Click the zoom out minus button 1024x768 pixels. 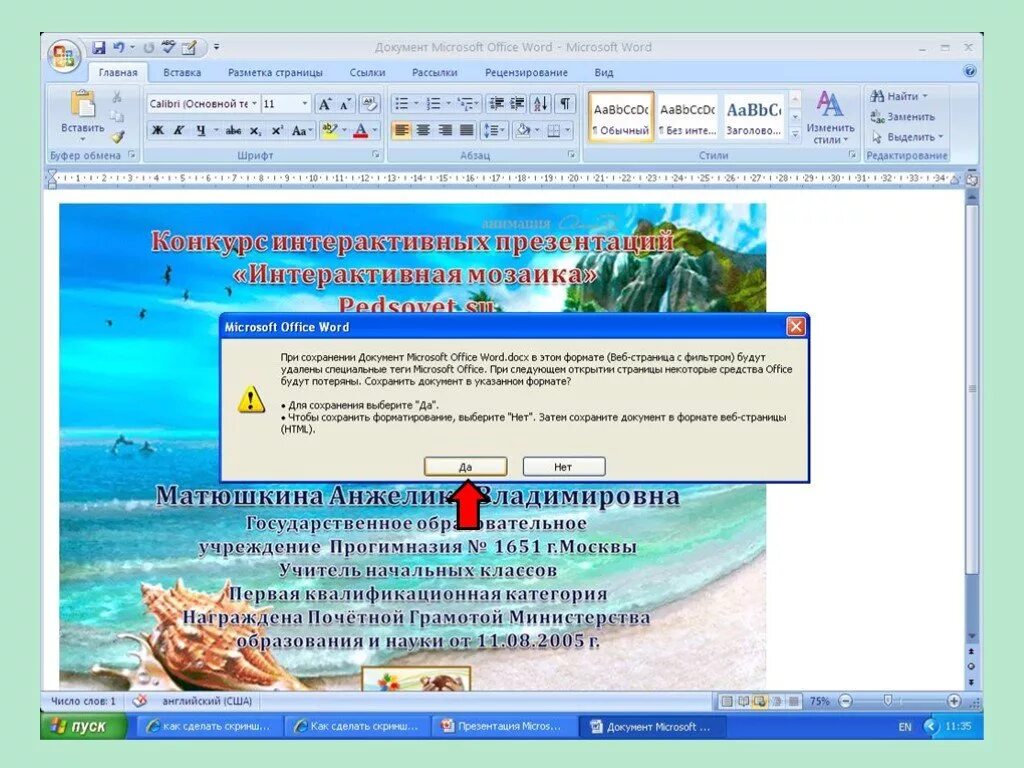[846, 701]
